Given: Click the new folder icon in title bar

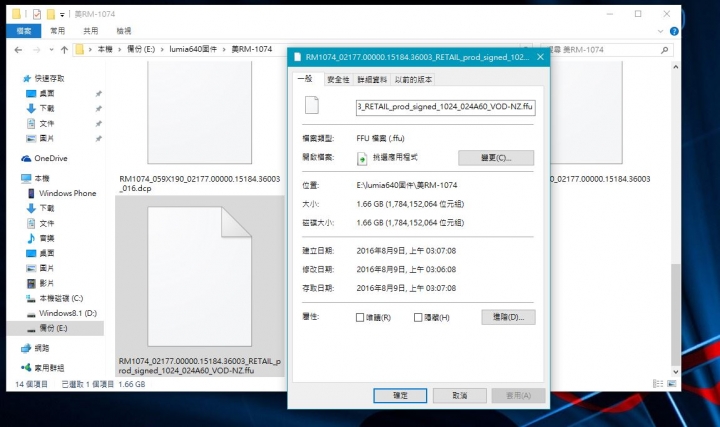Looking at the screenshot, I should (x=51, y=14).
